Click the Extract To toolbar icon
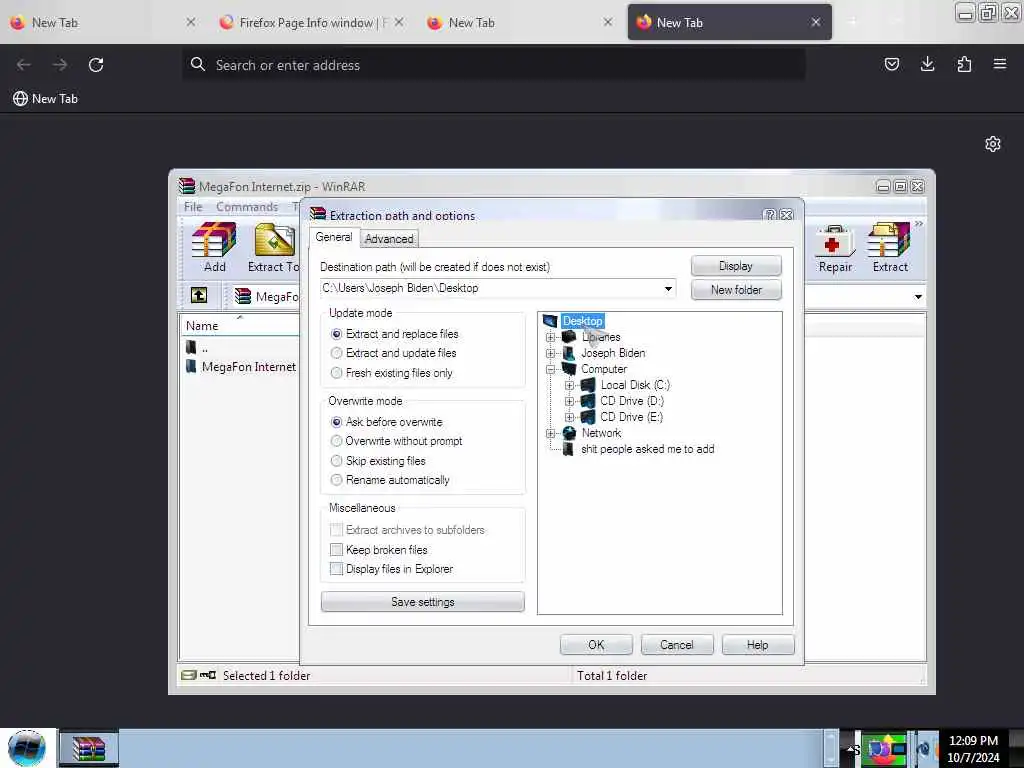1024x768 pixels. (x=274, y=248)
